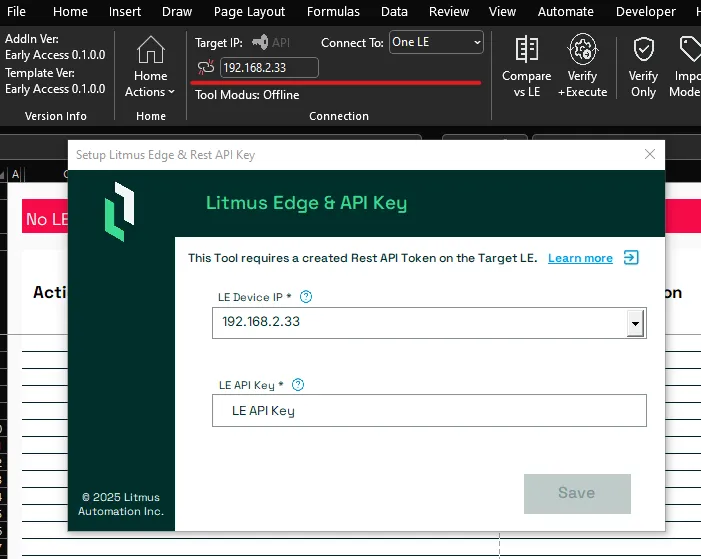Open the Data tab

point(394,12)
